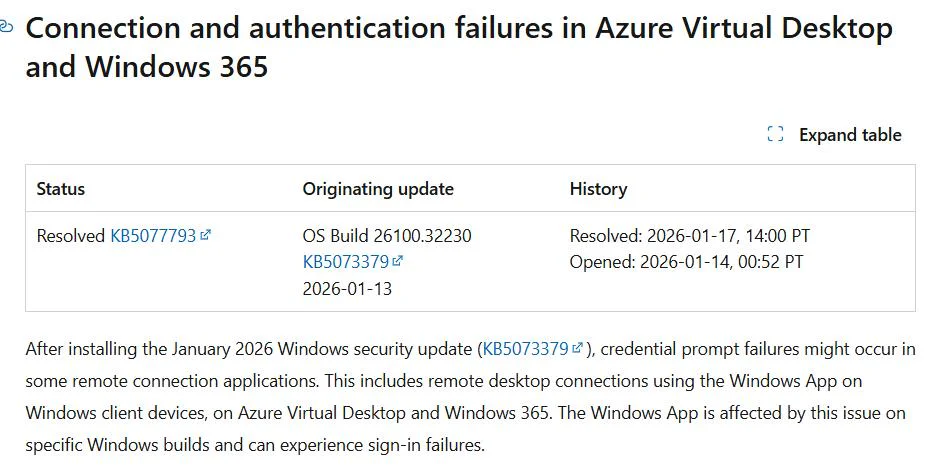
Task: Click external-link icon next to KB5077793
Action: point(206,236)
